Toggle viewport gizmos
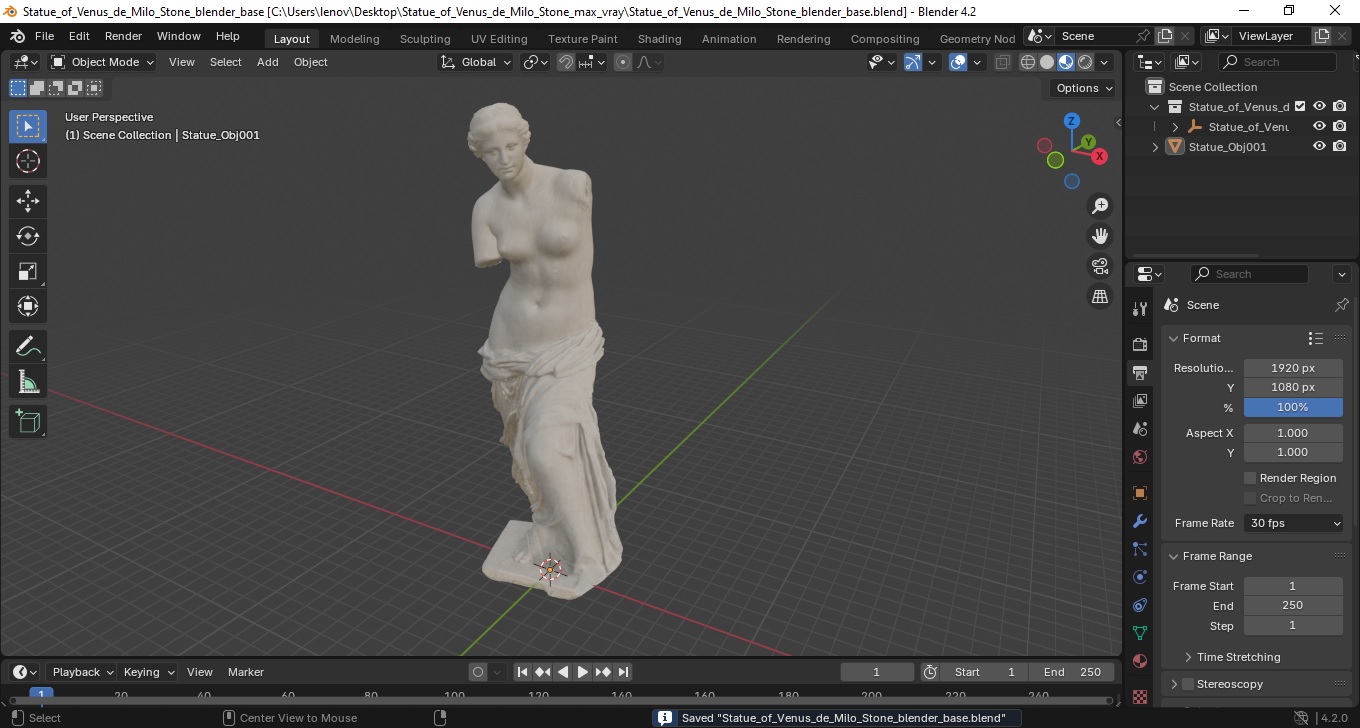1360x728 pixels. [913, 62]
